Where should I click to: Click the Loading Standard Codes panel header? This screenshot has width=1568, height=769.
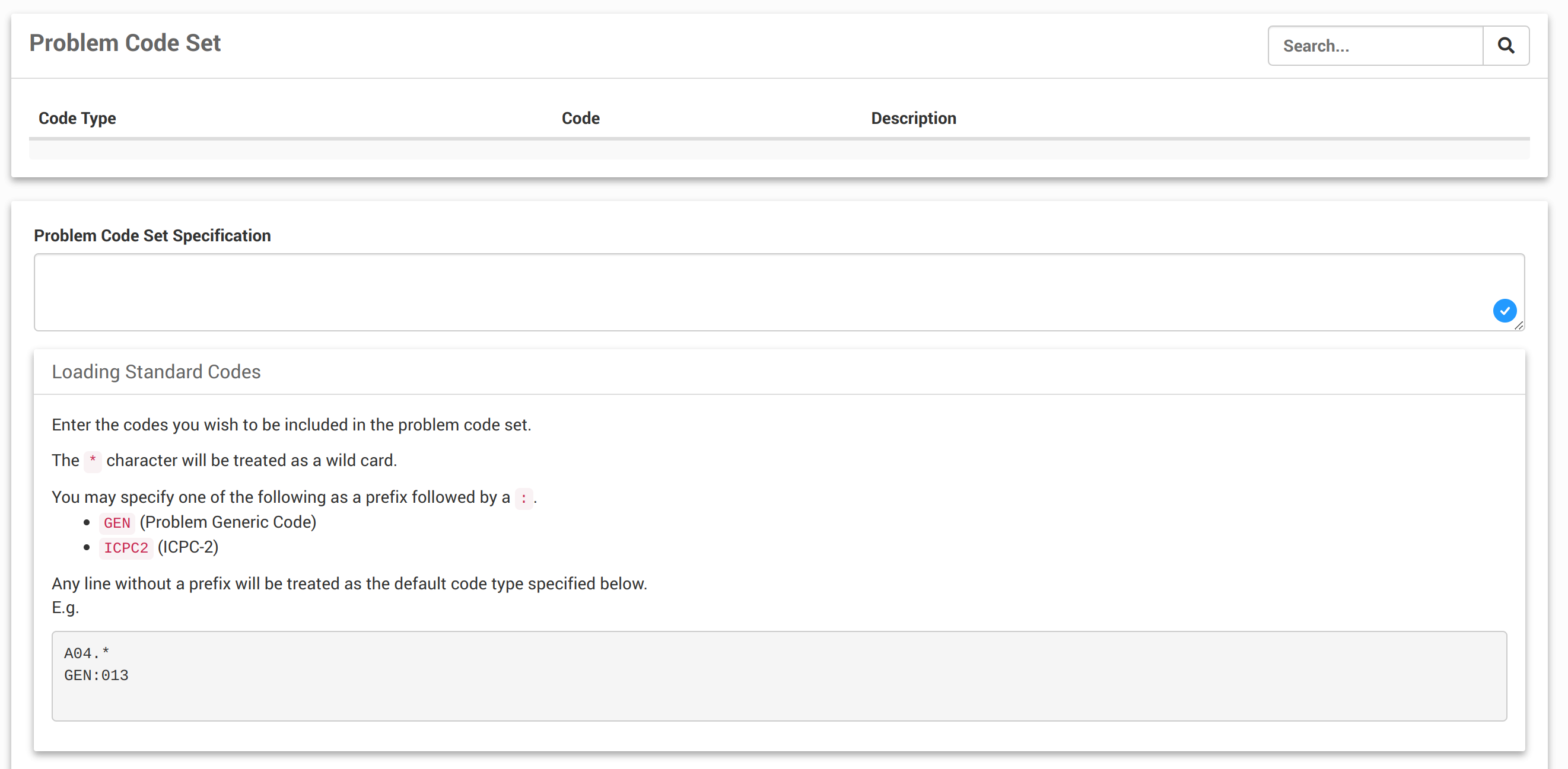(x=156, y=372)
